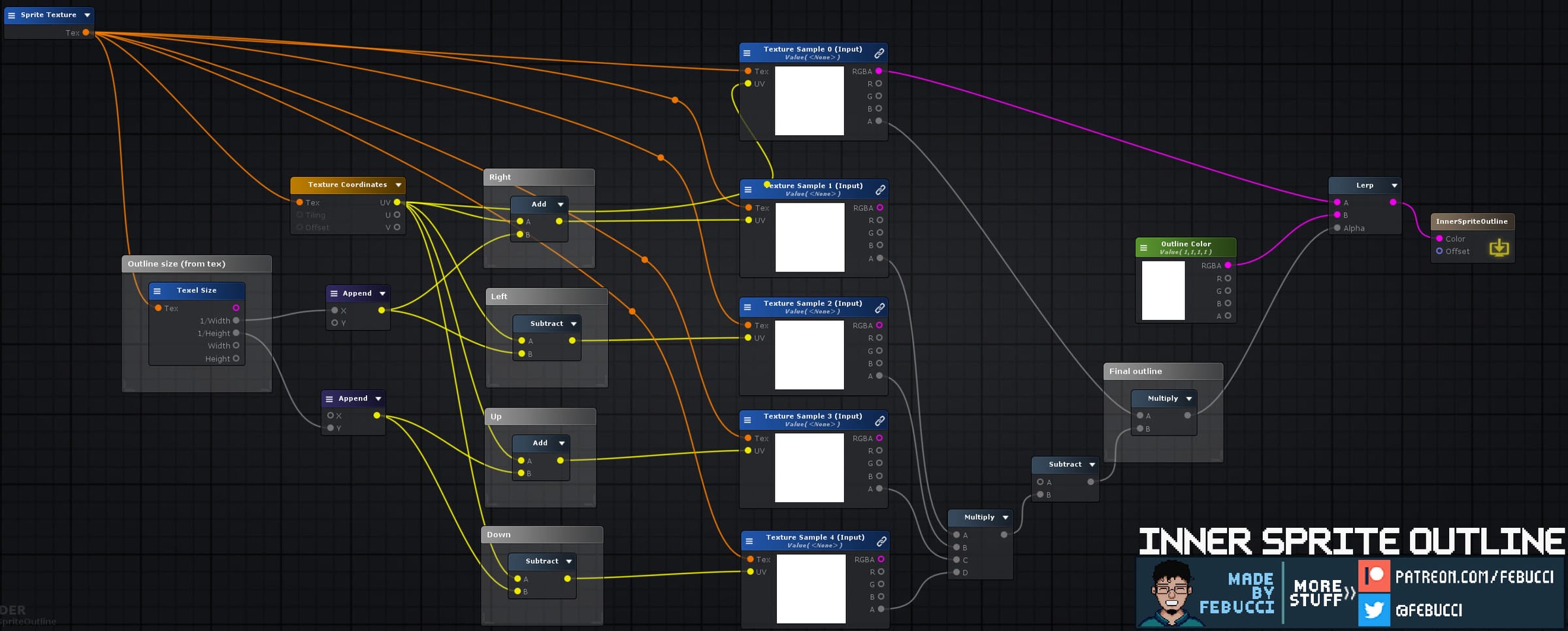Click the Offset port on InnerSpriteOutline node
This screenshot has width=1568, height=631.
click(1439, 251)
